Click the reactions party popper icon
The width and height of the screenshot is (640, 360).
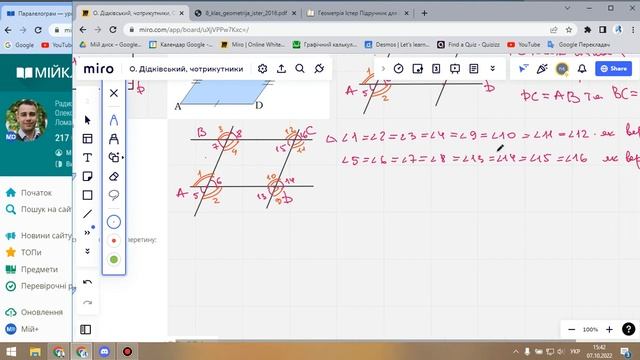[542, 69]
